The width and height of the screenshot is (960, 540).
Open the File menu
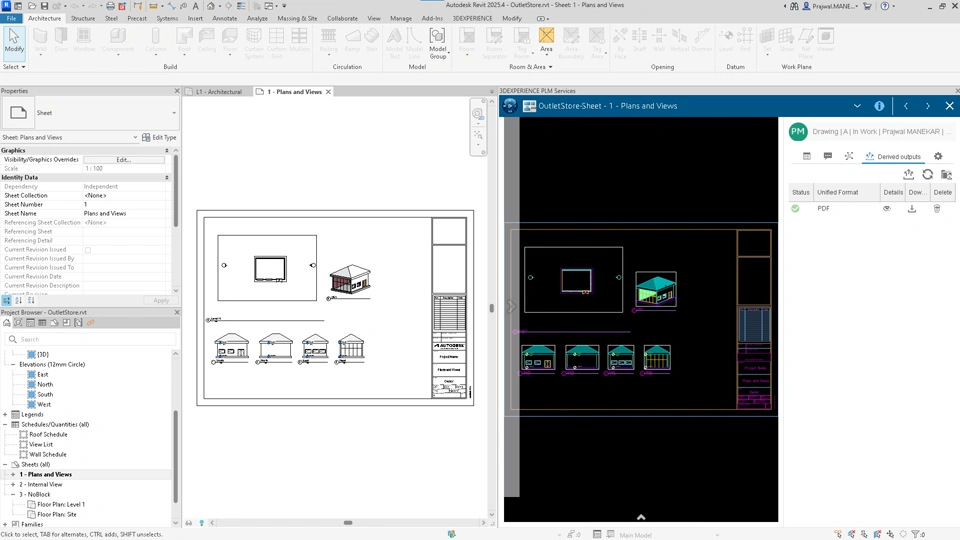tap(11, 18)
